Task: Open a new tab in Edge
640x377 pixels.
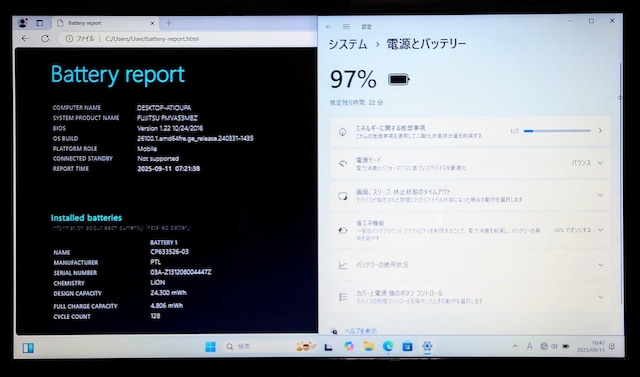Action: (169, 23)
